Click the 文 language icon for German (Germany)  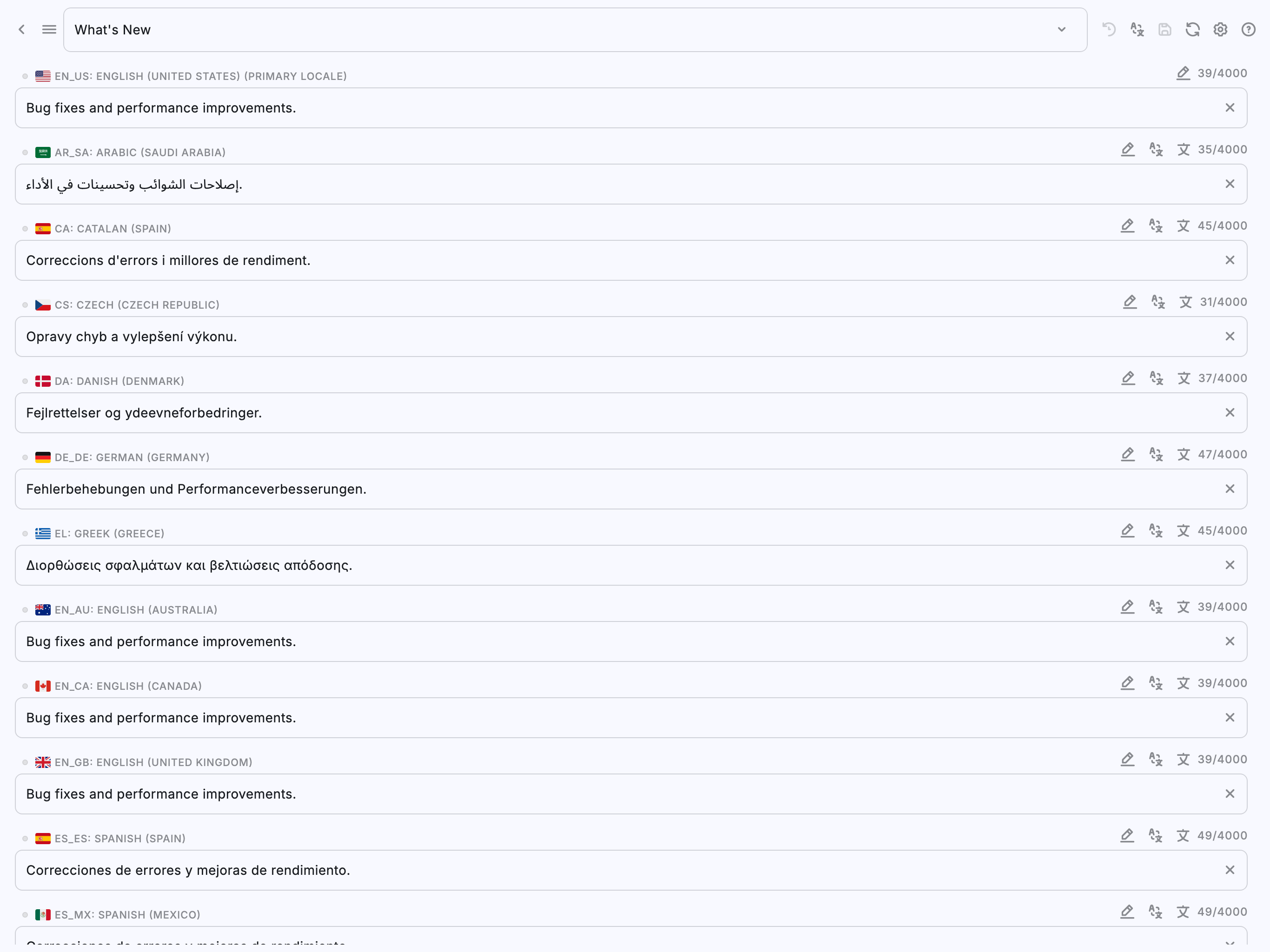tap(1184, 454)
